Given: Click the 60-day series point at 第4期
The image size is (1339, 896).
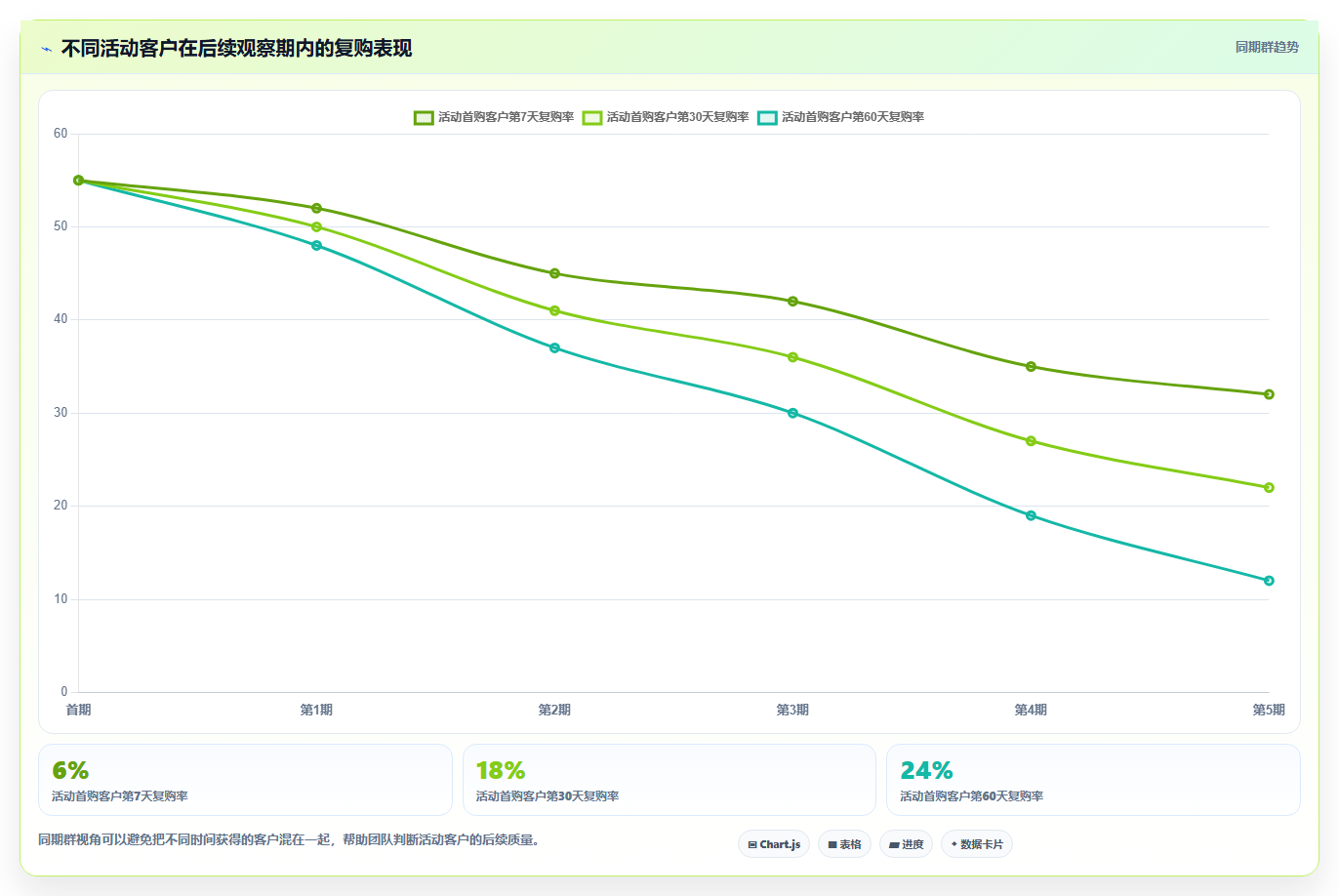Looking at the screenshot, I should coord(1031,515).
